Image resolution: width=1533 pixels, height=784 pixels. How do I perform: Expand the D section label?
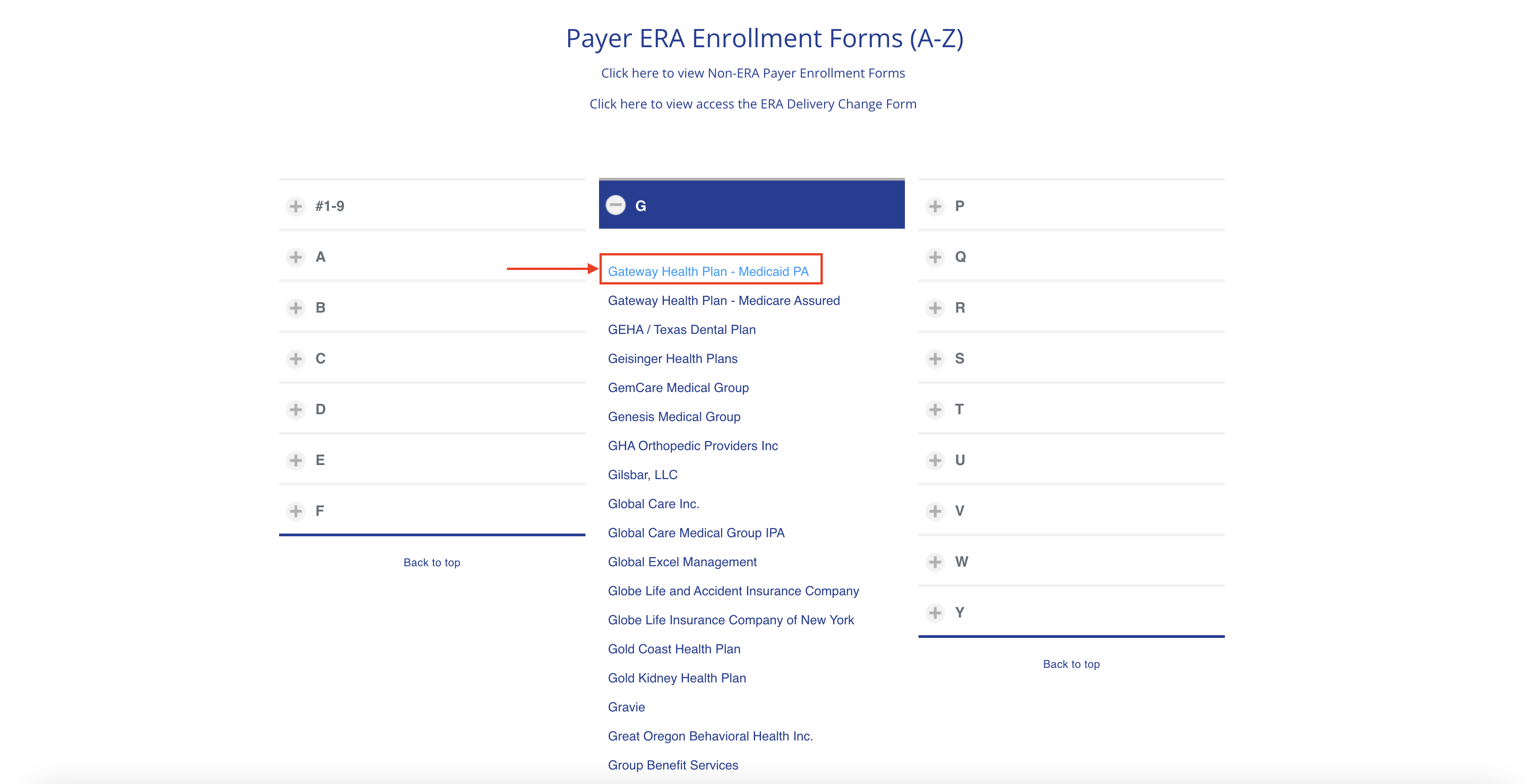(x=320, y=409)
